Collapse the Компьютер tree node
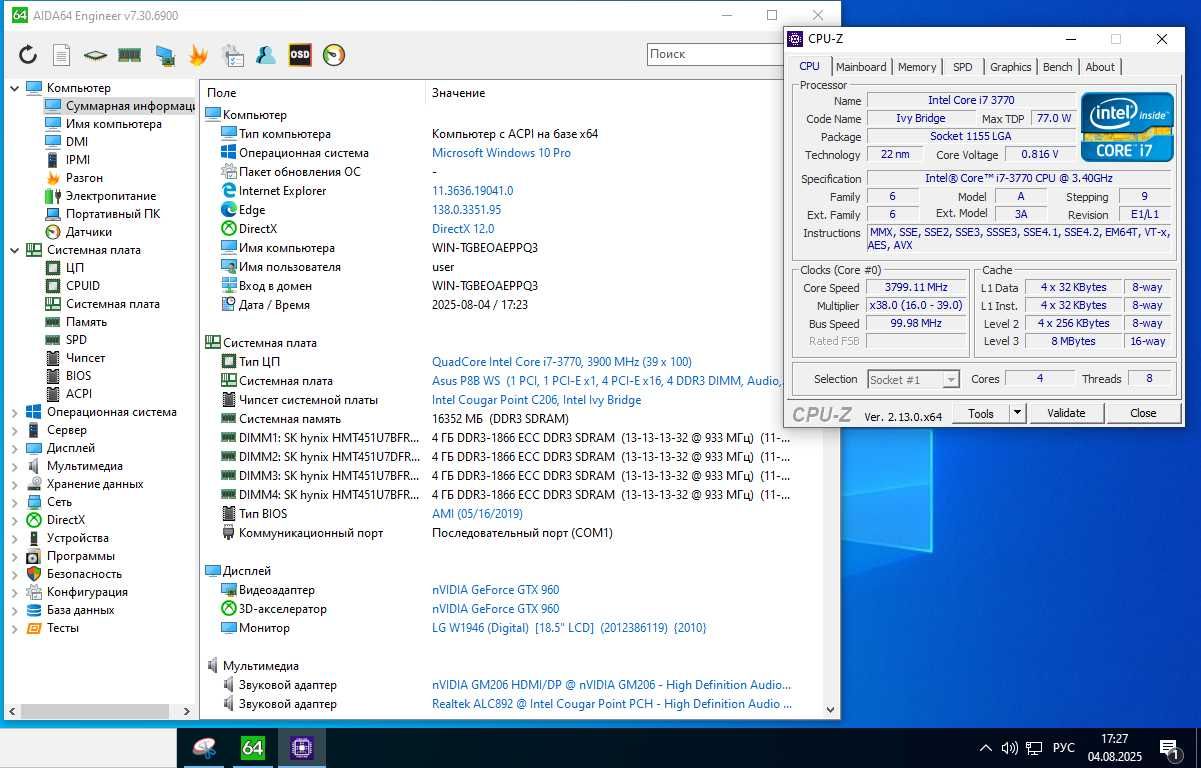 click(15, 88)
